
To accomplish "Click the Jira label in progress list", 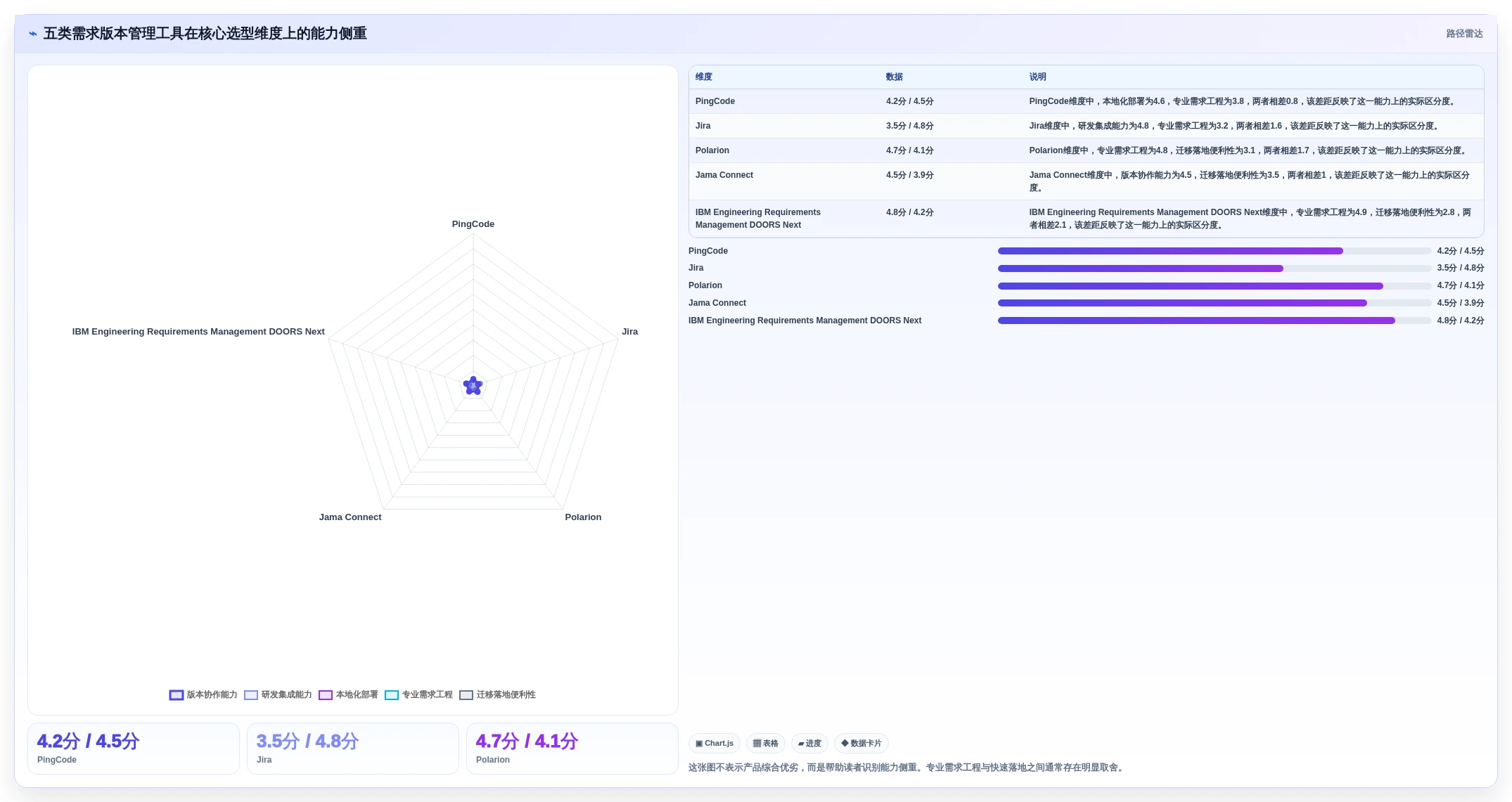I will tap(696, 268).
